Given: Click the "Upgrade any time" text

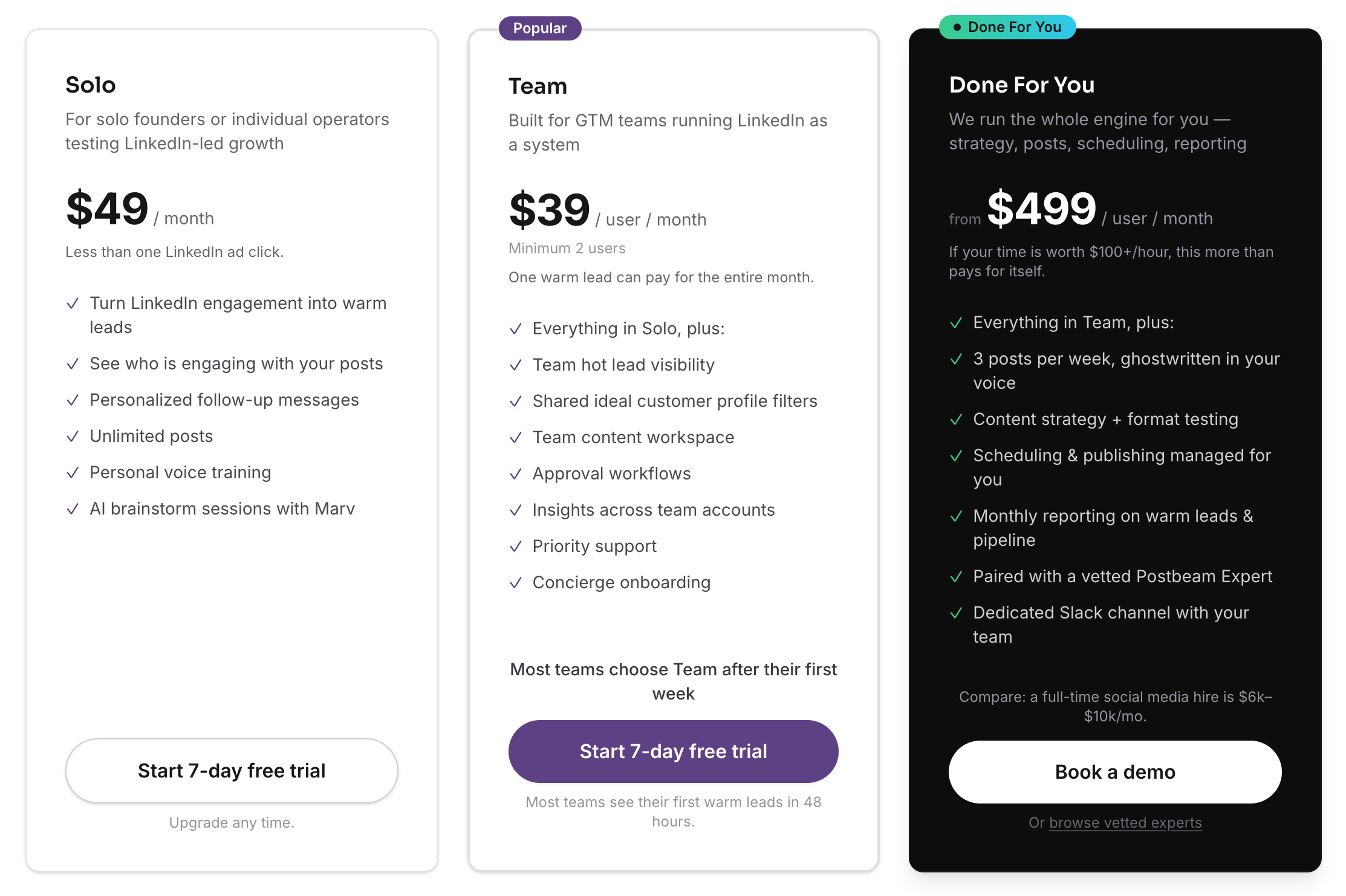Looking at the screenshot, I should [232, 822].
